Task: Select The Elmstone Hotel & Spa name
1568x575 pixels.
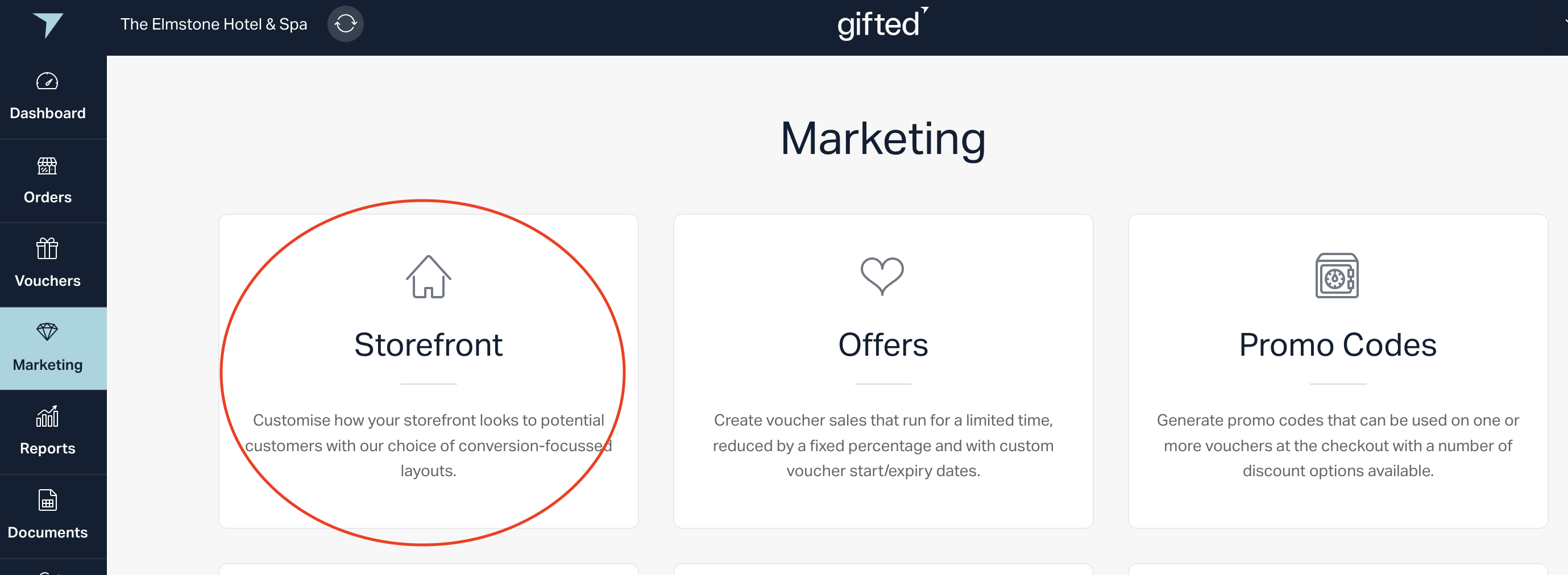Action: (214, 24)
